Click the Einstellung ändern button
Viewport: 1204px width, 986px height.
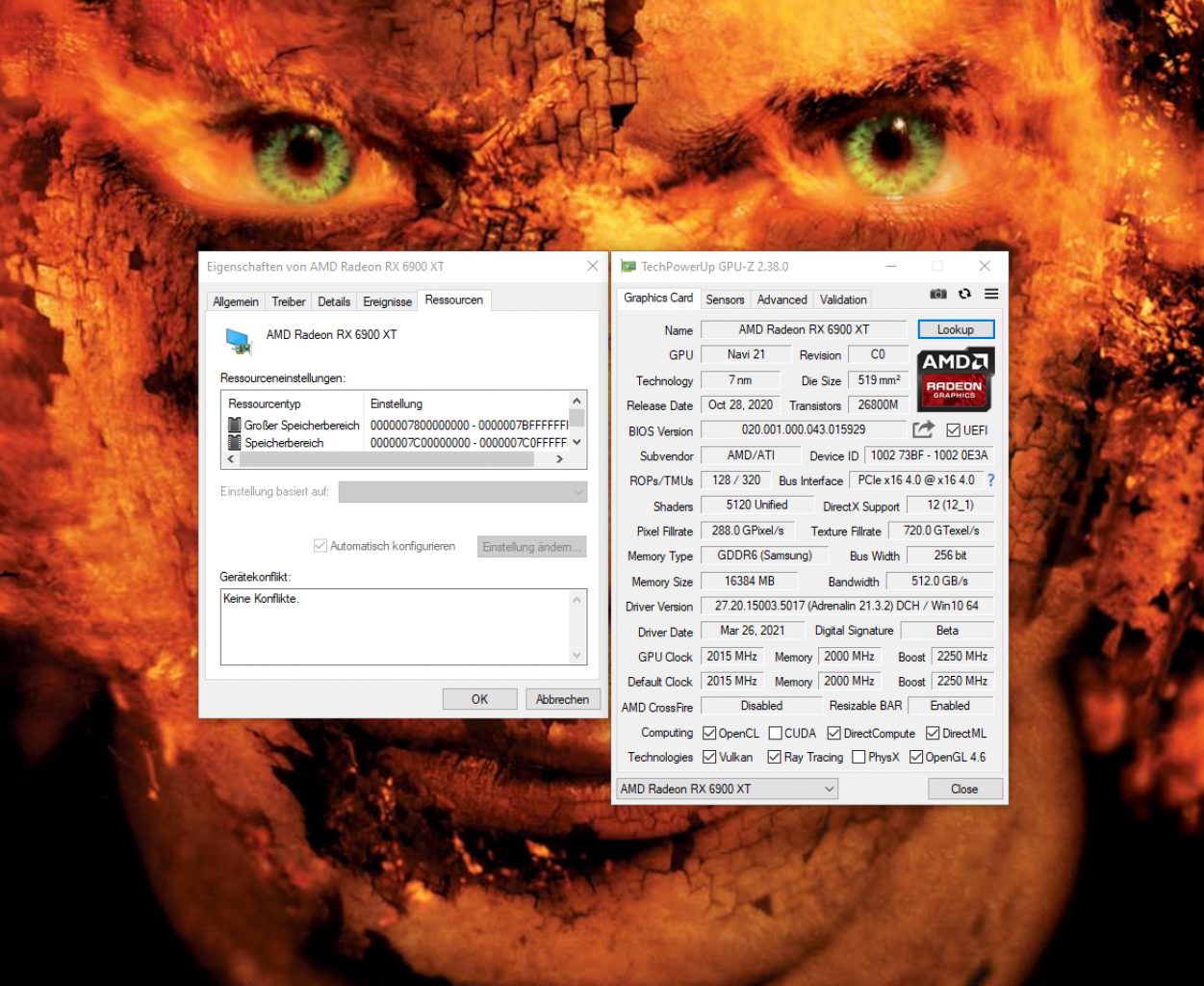point(531,546)
